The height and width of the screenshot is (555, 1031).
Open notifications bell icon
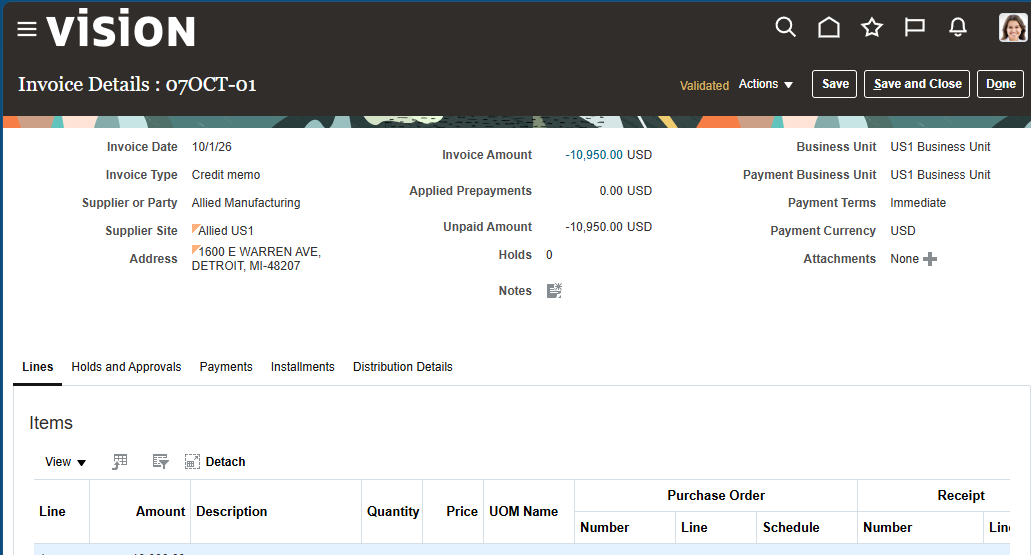[x=958, y=27]
